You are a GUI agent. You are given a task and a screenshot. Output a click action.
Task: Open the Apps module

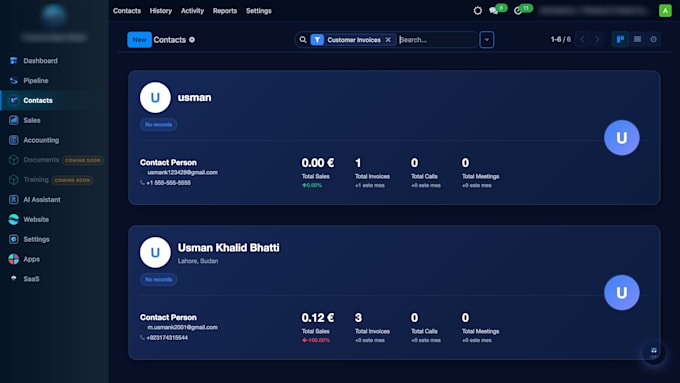[31, 259]
